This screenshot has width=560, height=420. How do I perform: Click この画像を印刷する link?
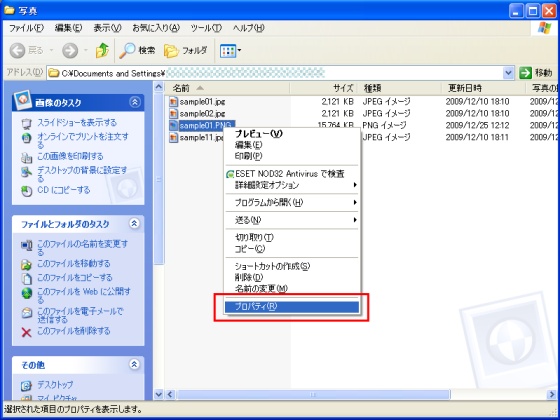pyautogui.click(x=70, y=156)
